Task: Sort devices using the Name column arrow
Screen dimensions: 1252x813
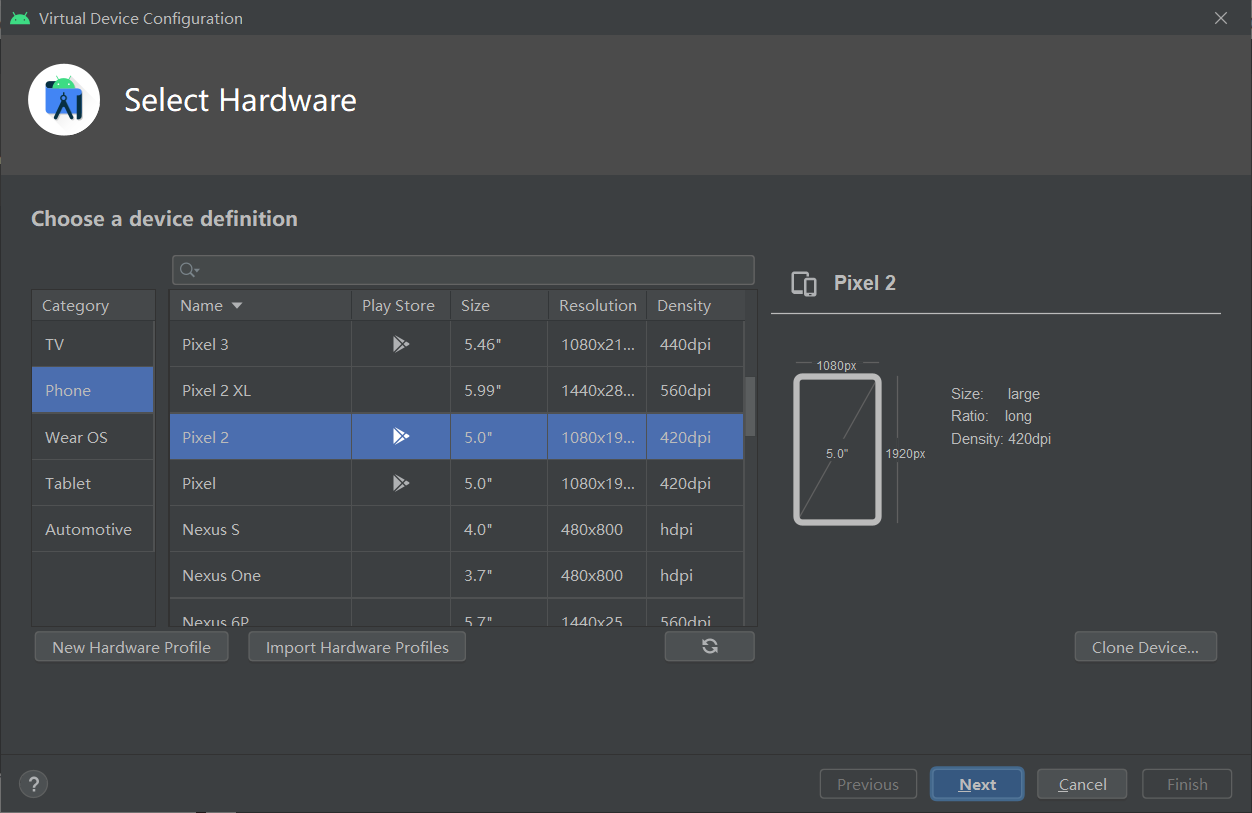Action: 234,305
